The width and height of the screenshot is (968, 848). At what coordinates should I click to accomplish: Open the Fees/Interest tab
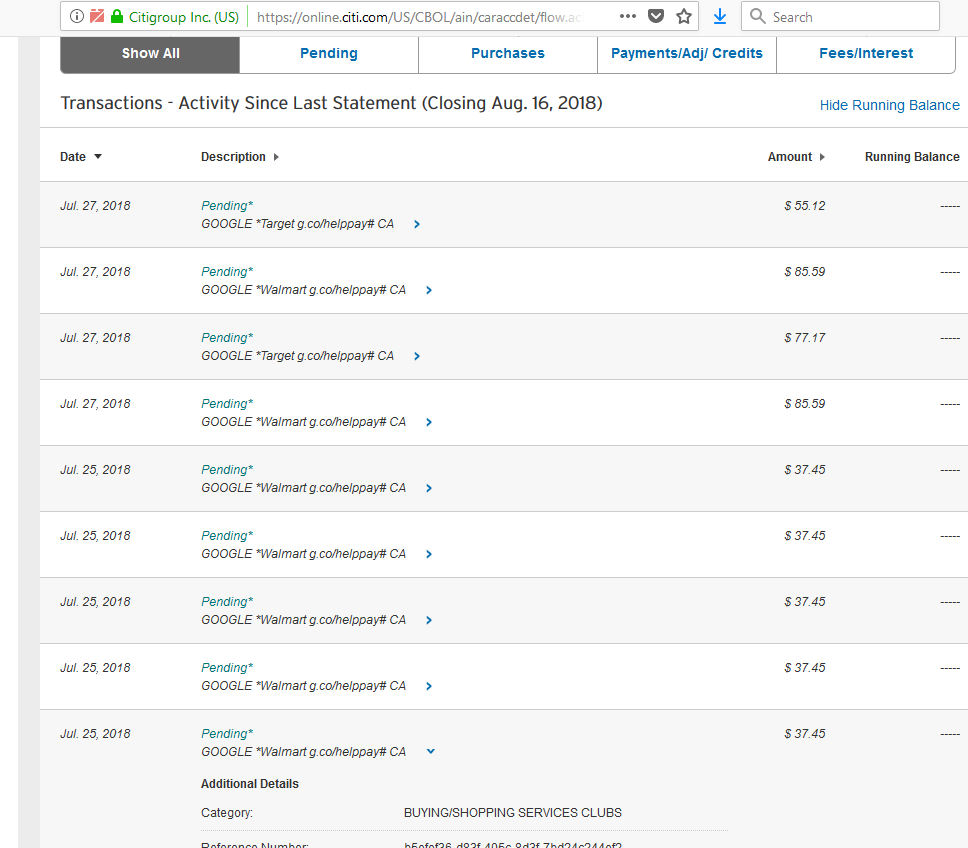pos(866,54)
